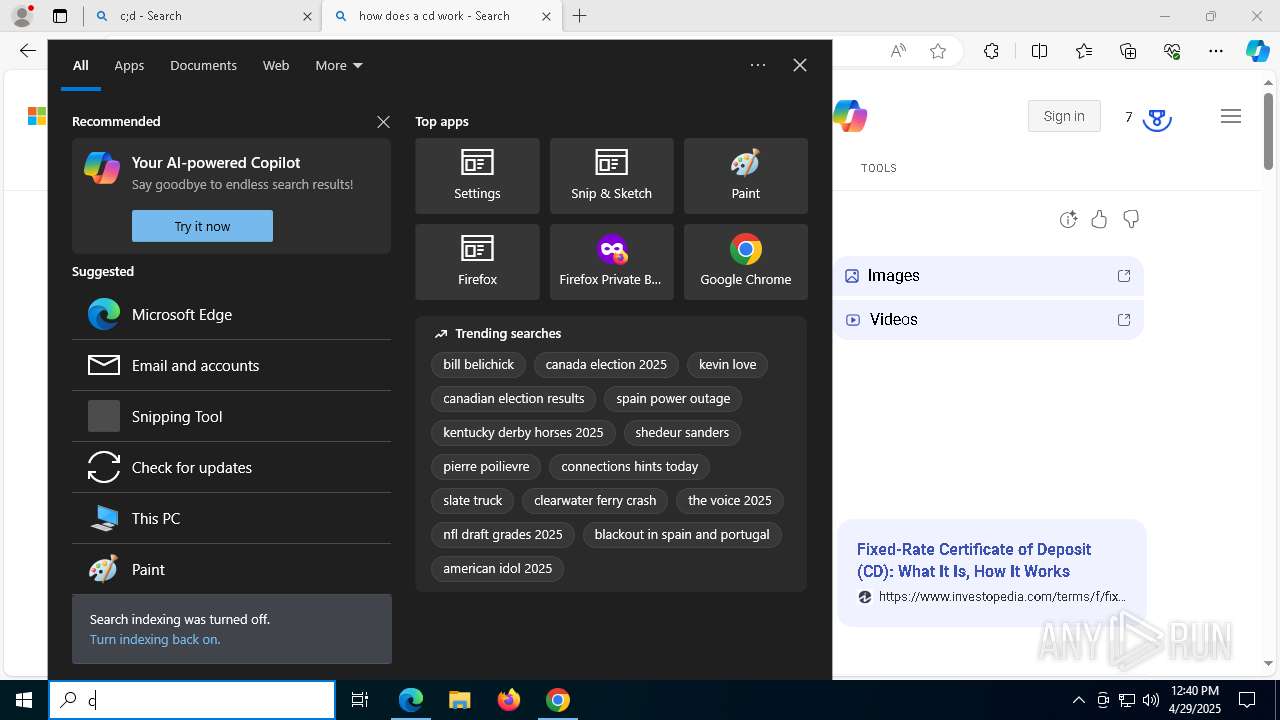Screen dimensions: 1280x720
Task: Dismiss the Recommended Copilot card
Action: click(383, 122)
